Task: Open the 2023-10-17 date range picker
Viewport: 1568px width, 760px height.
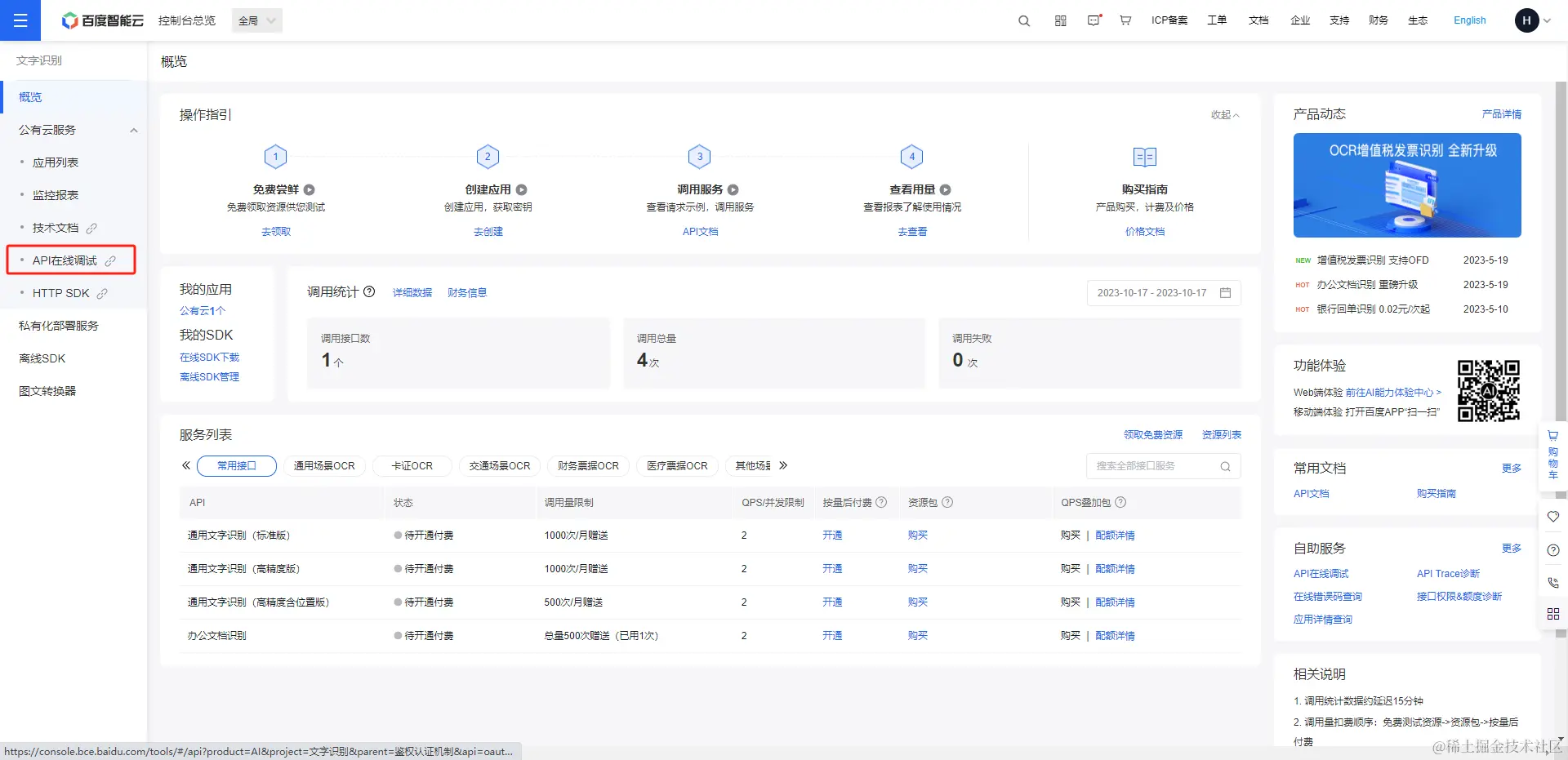Action: (1164, 292)
